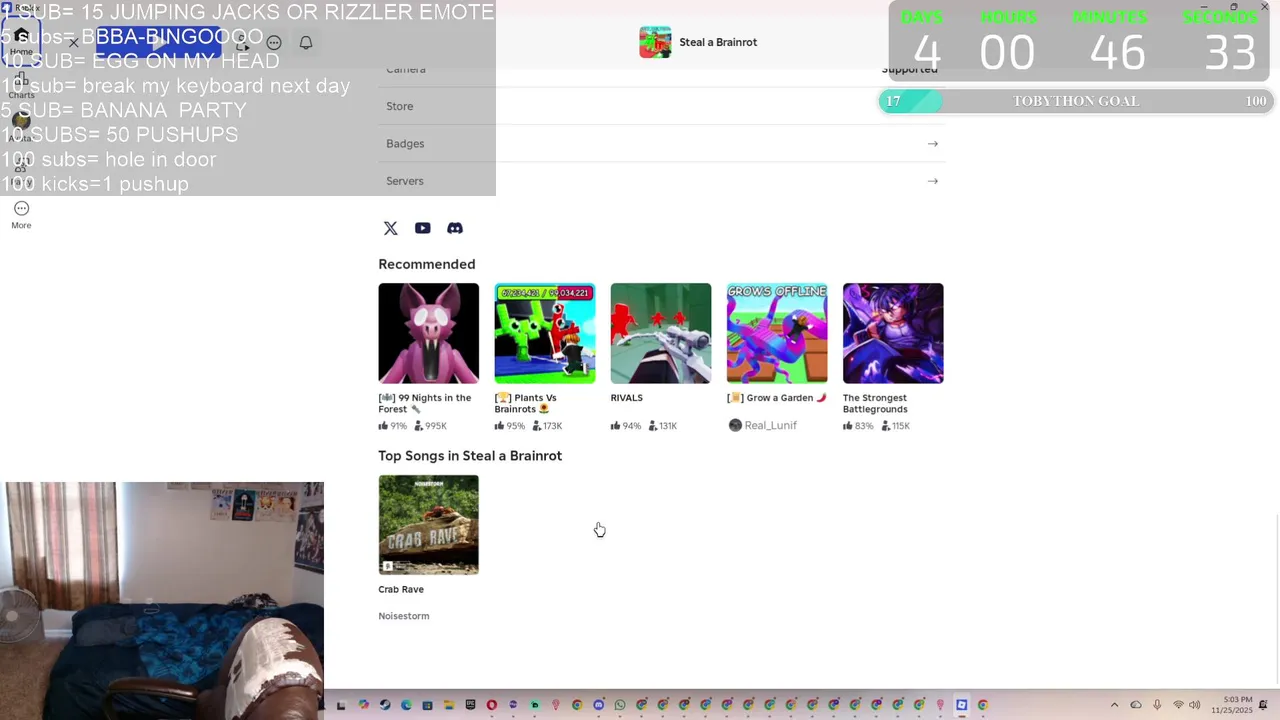Go to Home in Roblox sidebar

(21, 40)
